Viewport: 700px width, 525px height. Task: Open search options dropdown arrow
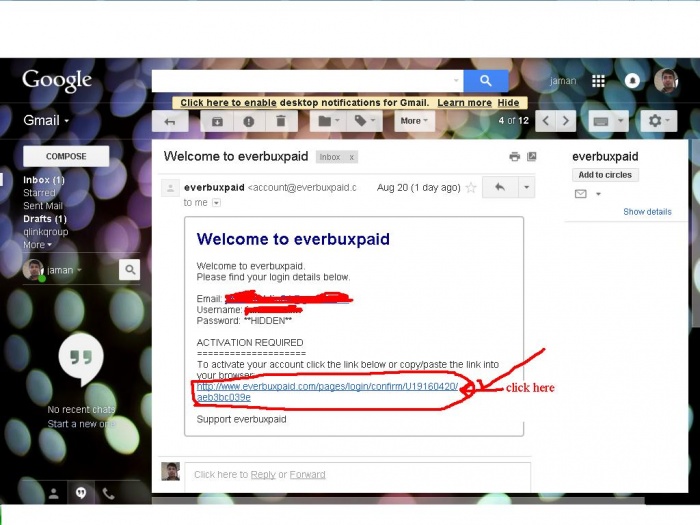point(456,81)
